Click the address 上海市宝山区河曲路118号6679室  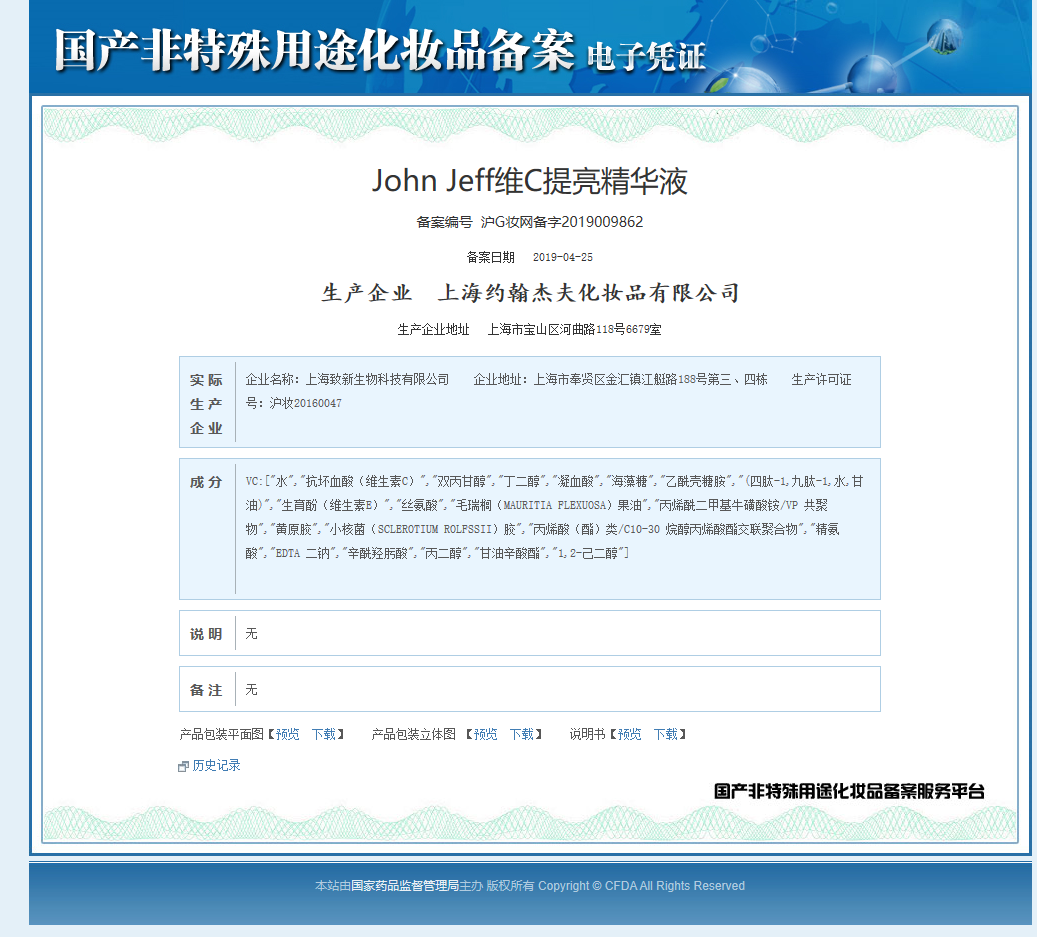tap(575, 329)
